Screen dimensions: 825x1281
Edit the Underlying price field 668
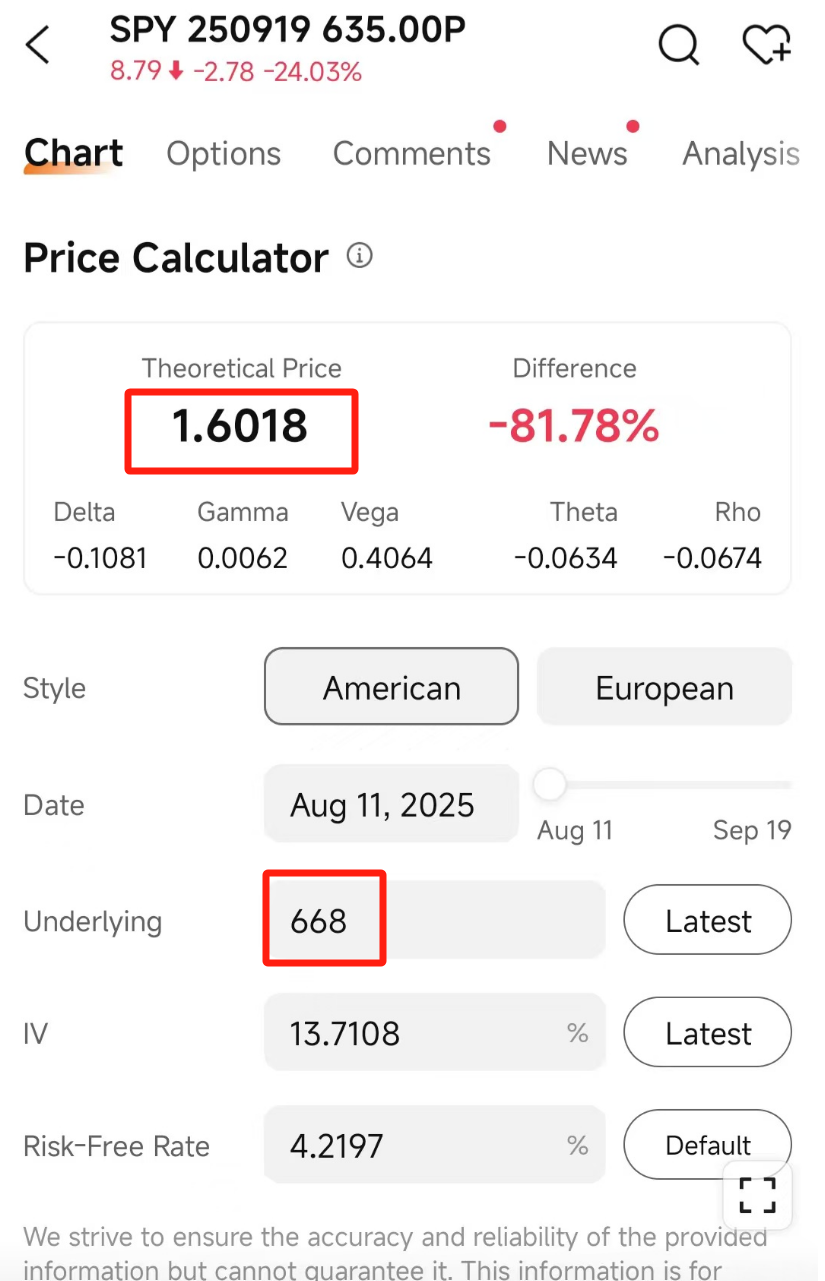[x=434, y=920]
